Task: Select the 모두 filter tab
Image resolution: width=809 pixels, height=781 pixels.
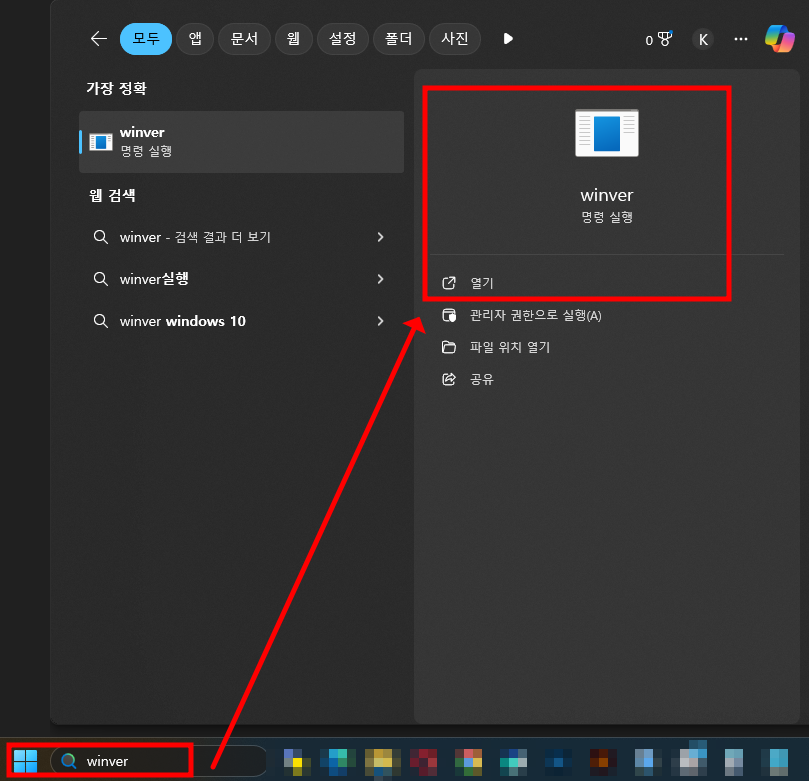Action: click(x=146, y=39)
